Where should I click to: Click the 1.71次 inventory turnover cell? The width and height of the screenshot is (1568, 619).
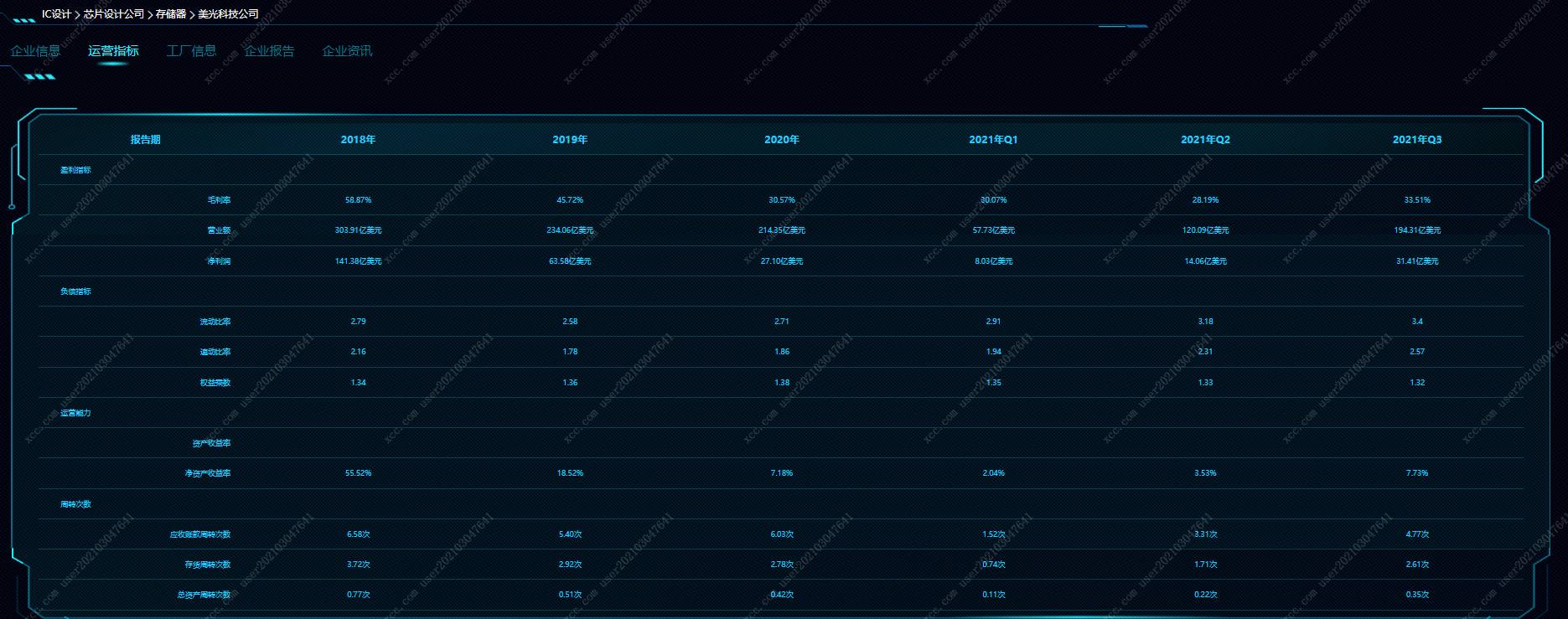coord(1205,565)
